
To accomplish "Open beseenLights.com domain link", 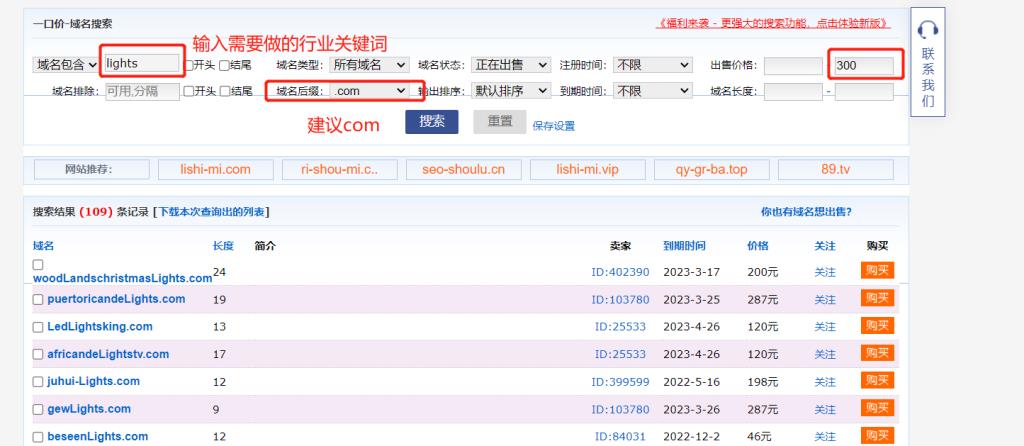I will coord(97,436).
